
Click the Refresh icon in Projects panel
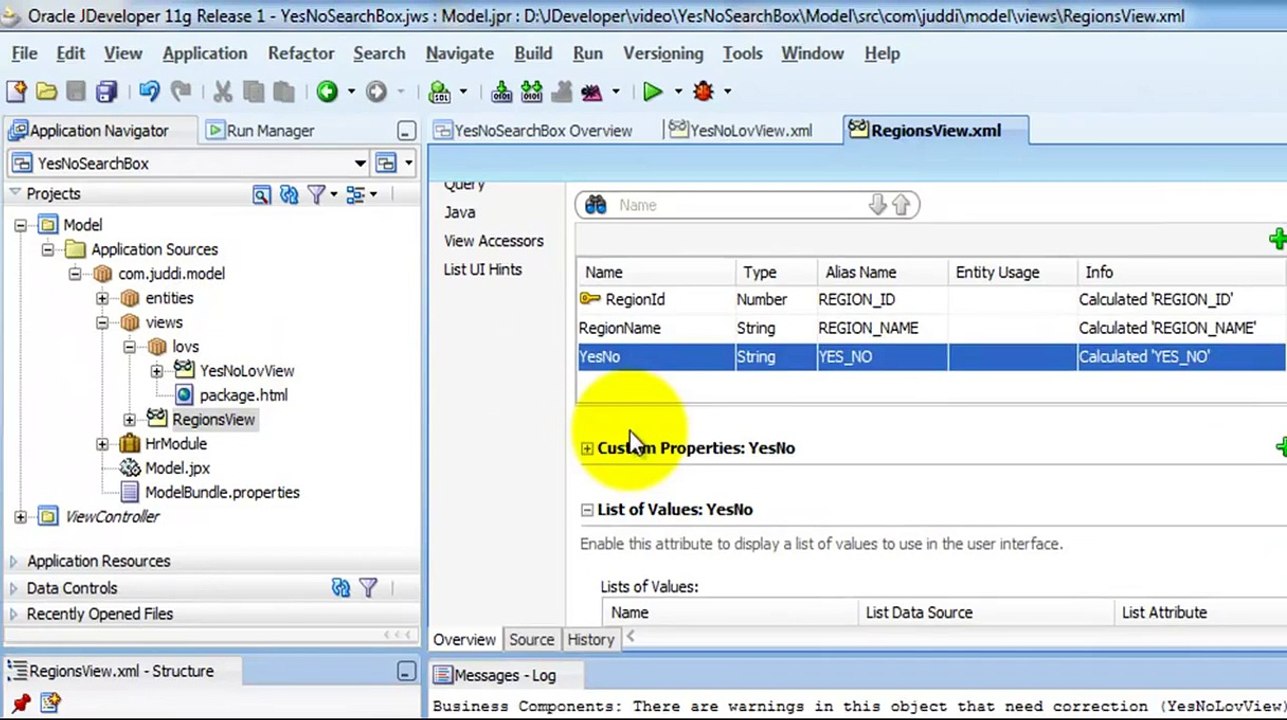(x=289, y=195)
